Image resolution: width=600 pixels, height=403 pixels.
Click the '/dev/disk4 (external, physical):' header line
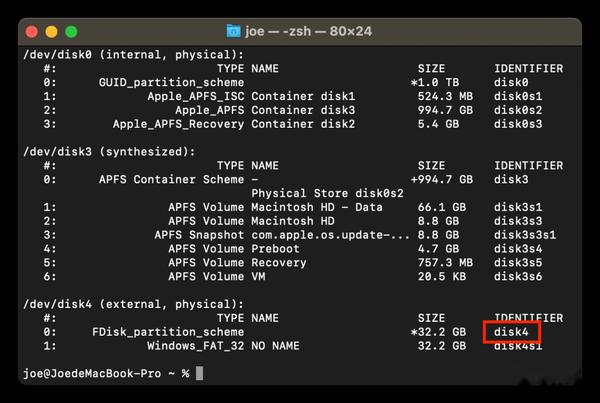tap(133, 304)
